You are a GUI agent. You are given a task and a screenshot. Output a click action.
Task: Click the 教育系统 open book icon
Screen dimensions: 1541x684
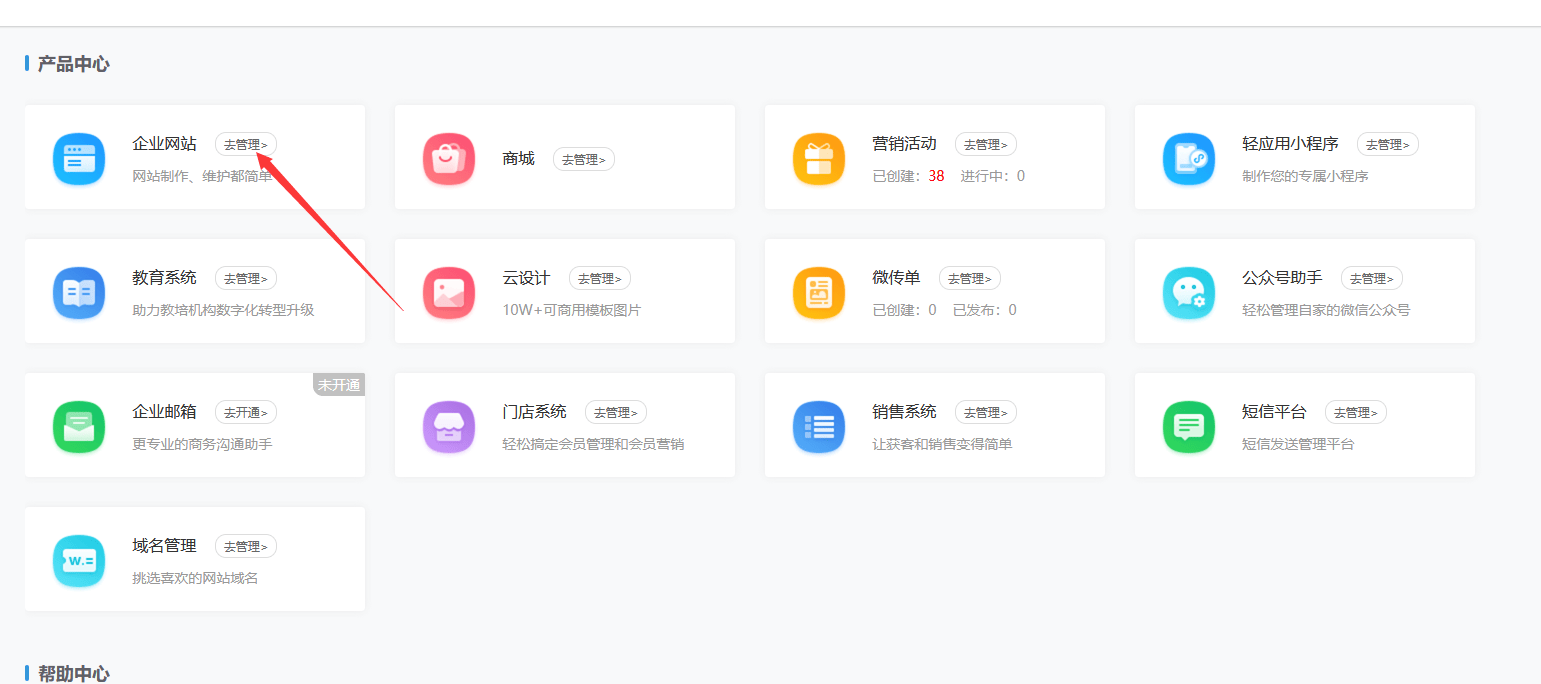pos(79,292)
